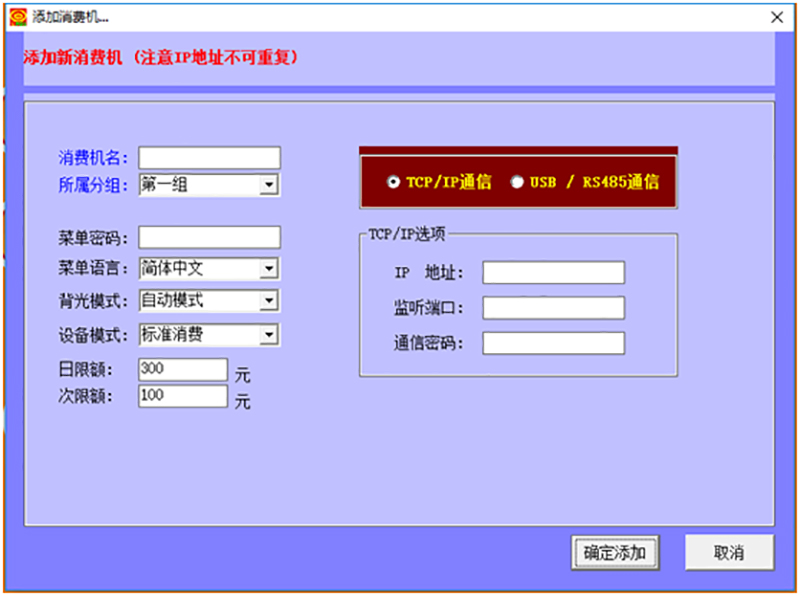Focus the 消费机名 input field
800x596 pixels.
[209, 158]
